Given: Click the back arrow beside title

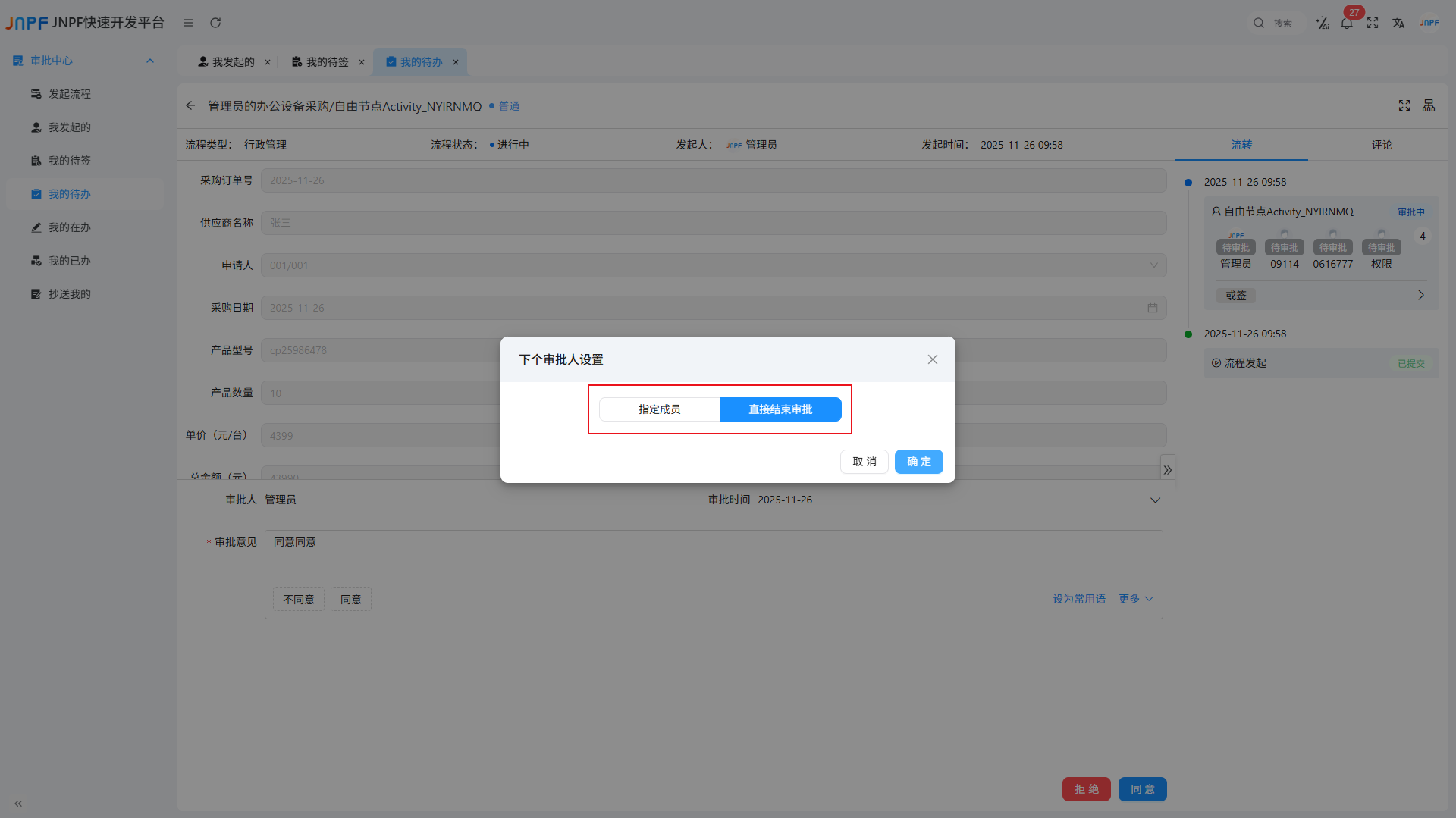Looking at the screenshot, I should click(190, 106).
